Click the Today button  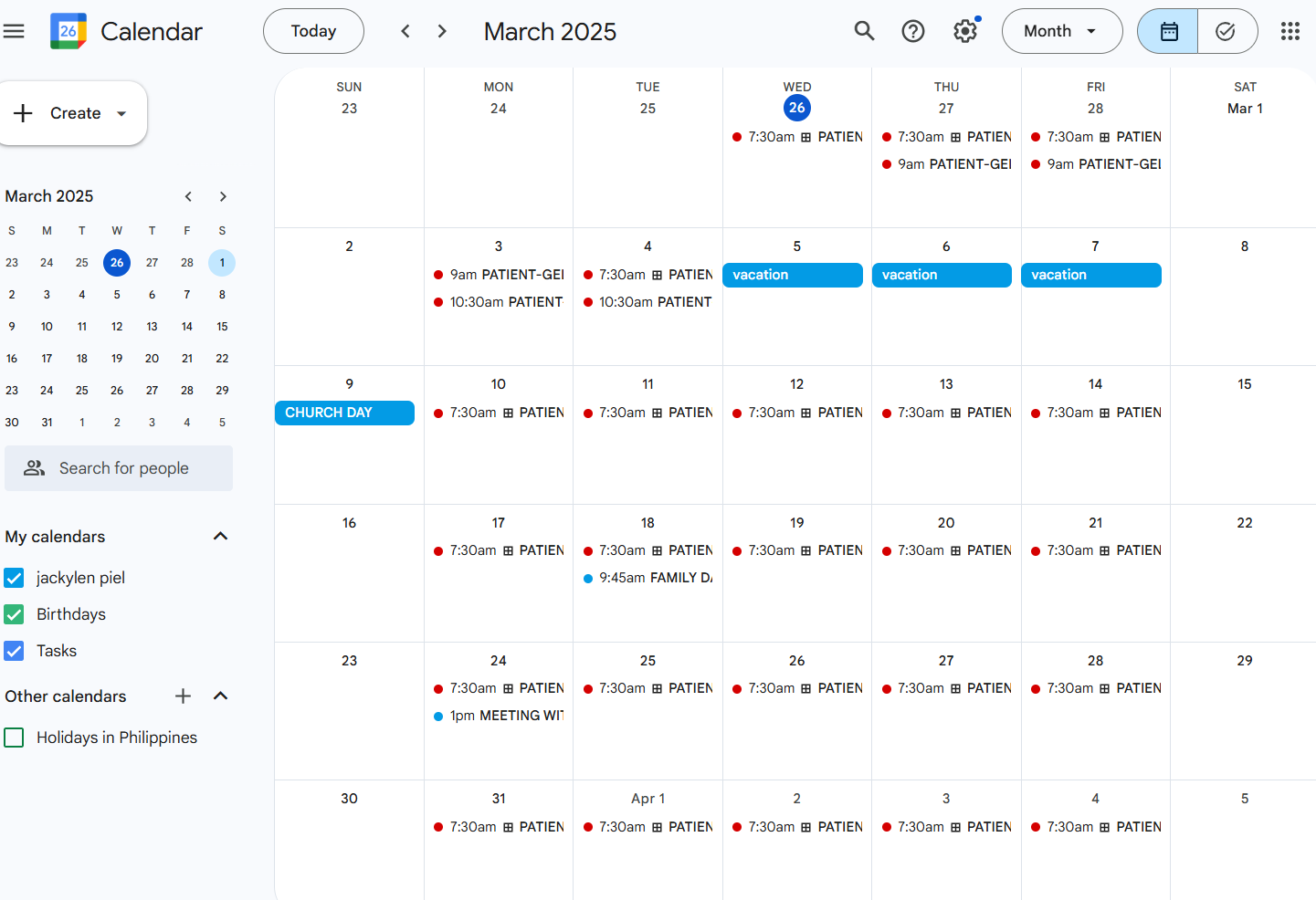click(x=313, y=31)
